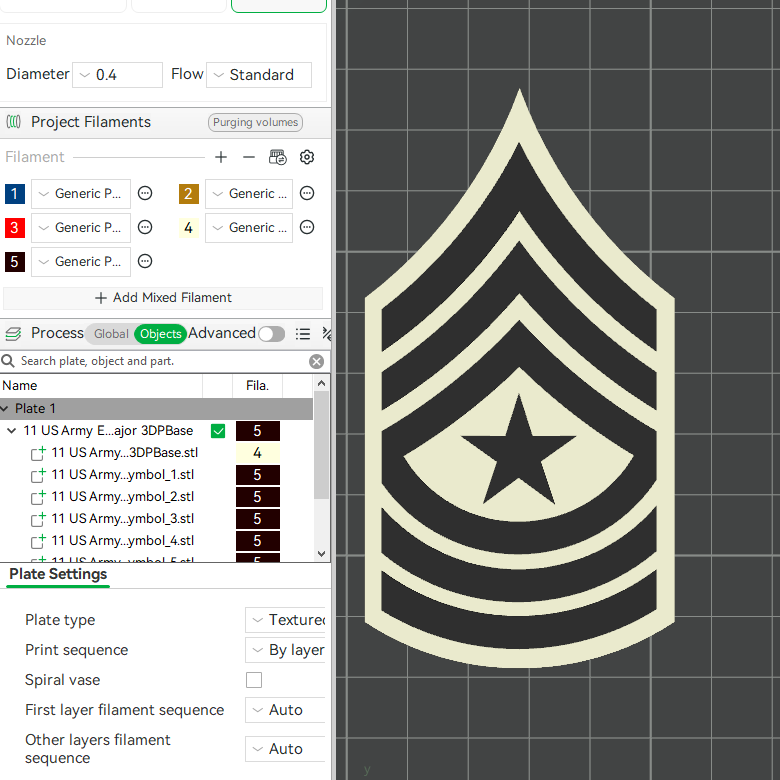Click the part icon beside 3DPBase.stl

[38, 453]
